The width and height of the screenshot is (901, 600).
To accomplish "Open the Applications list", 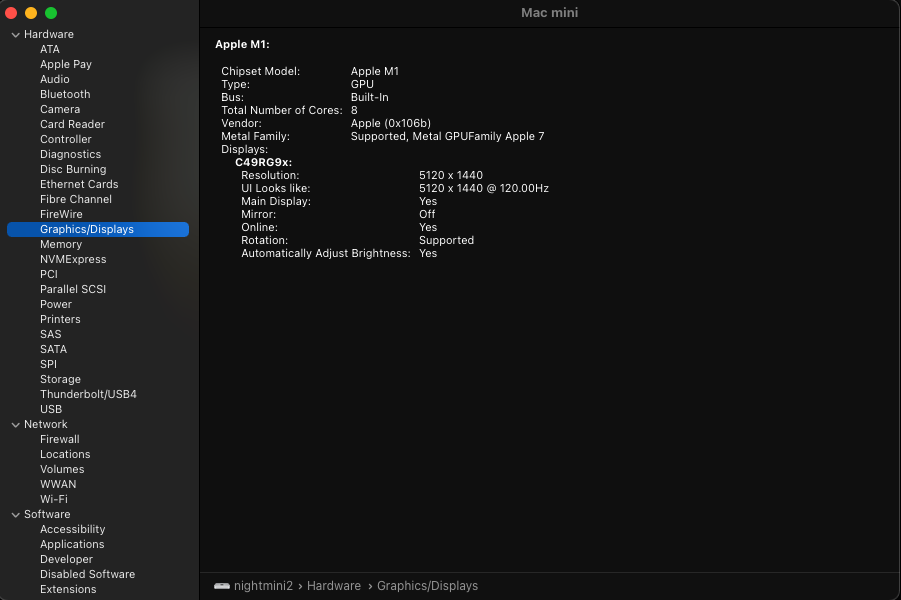I will click(x=72, y=544).
